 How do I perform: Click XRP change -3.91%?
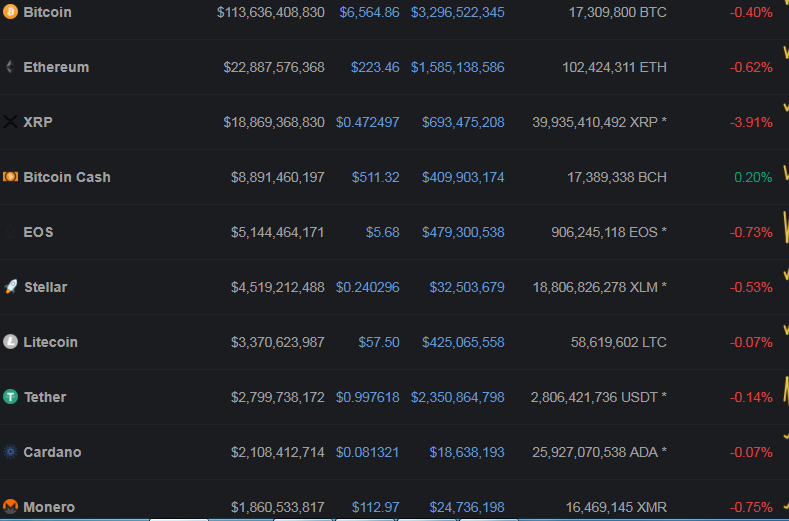click(751, 122)
